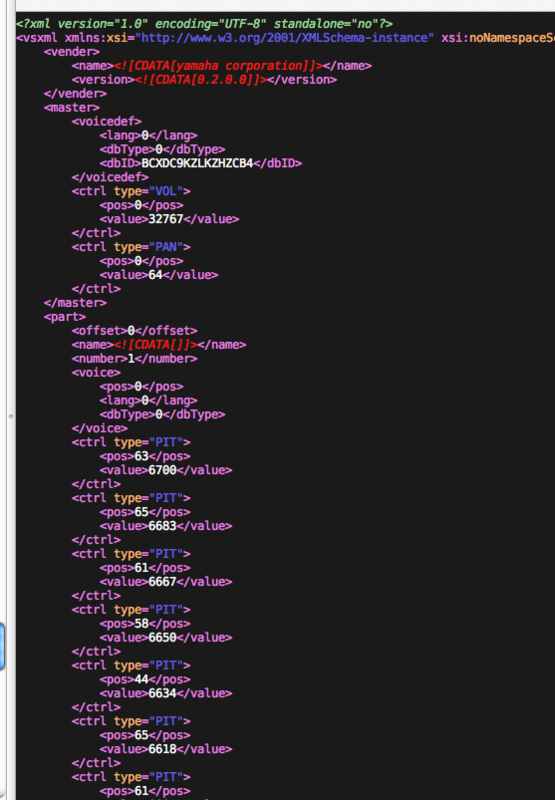Click the offset 0 line

coord(135,331)
